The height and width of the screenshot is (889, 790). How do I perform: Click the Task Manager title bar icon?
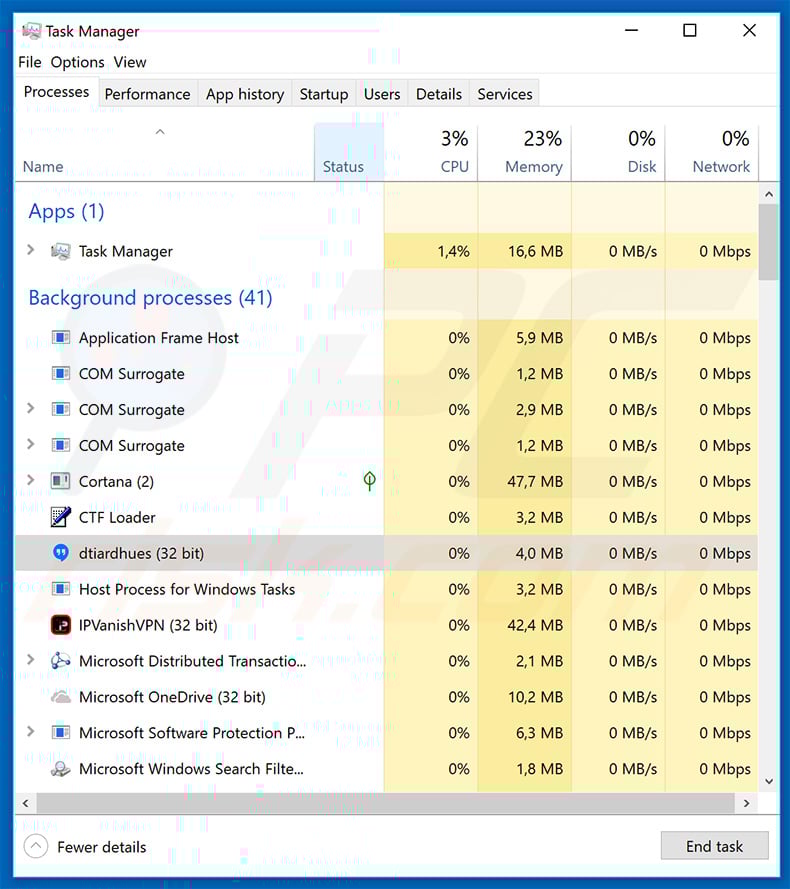point(32,31)
